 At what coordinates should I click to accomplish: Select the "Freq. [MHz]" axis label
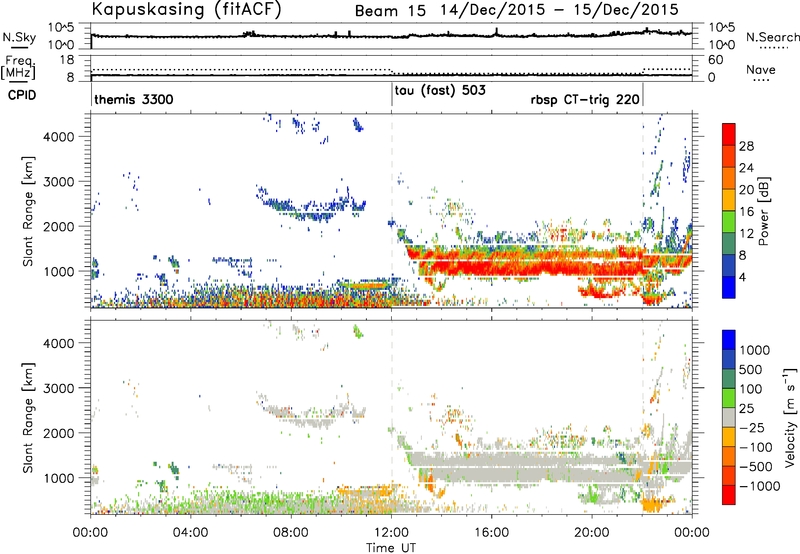point(19,67)
